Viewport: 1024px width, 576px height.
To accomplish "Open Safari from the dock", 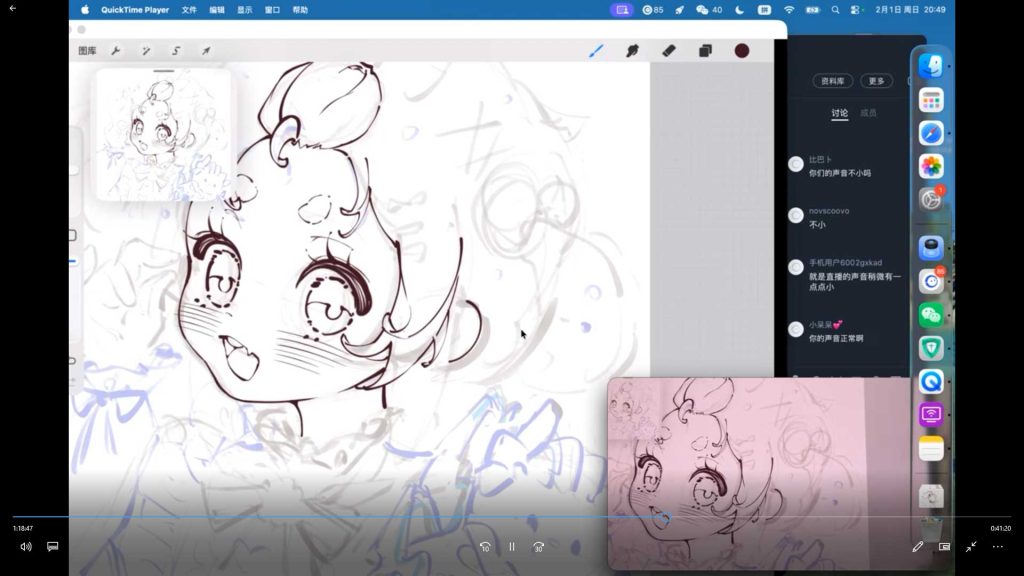I will click(931, 133).
